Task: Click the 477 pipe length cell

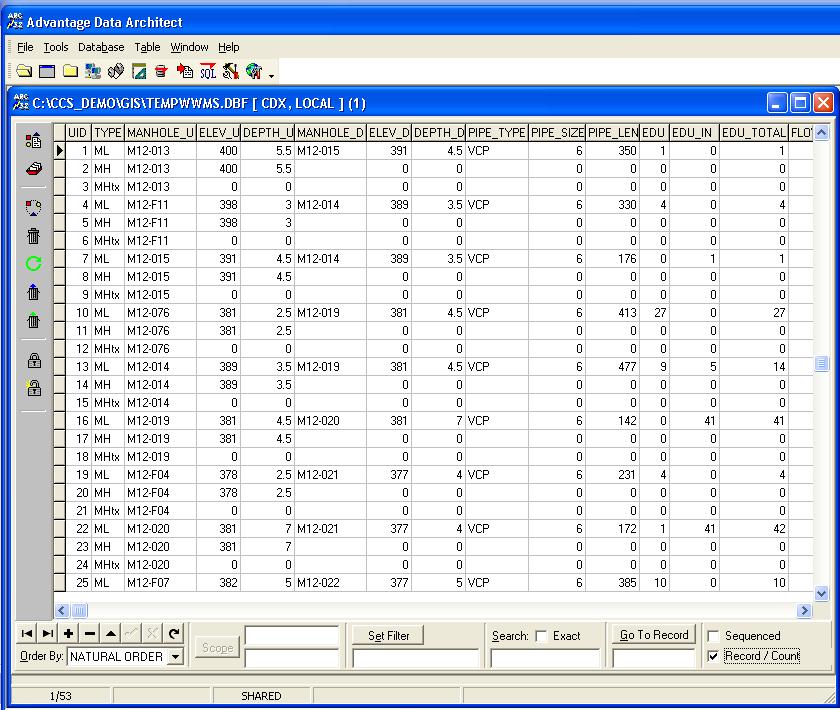Action: tap(612, 367)
